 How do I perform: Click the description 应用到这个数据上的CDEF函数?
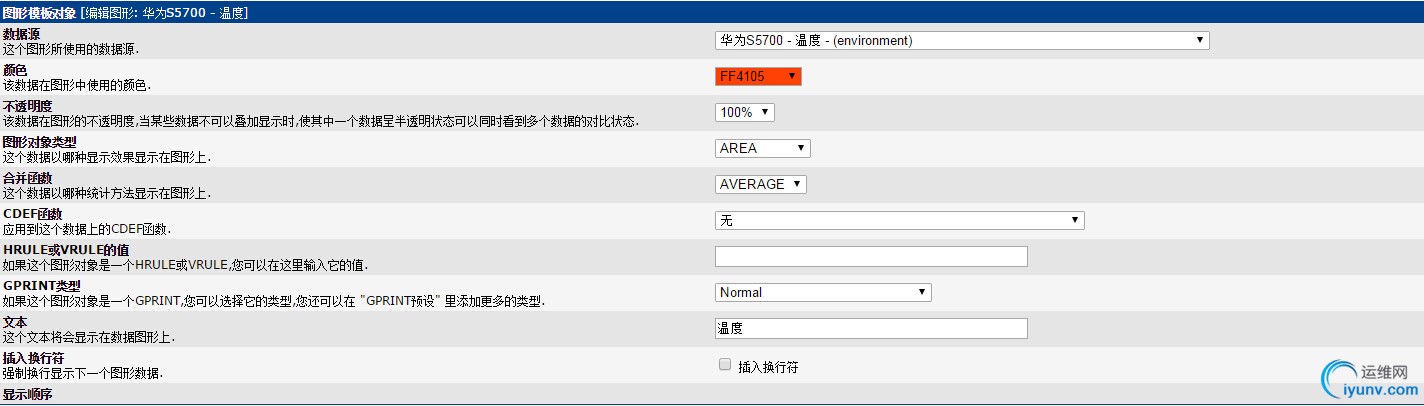click(x=86, y=229)
